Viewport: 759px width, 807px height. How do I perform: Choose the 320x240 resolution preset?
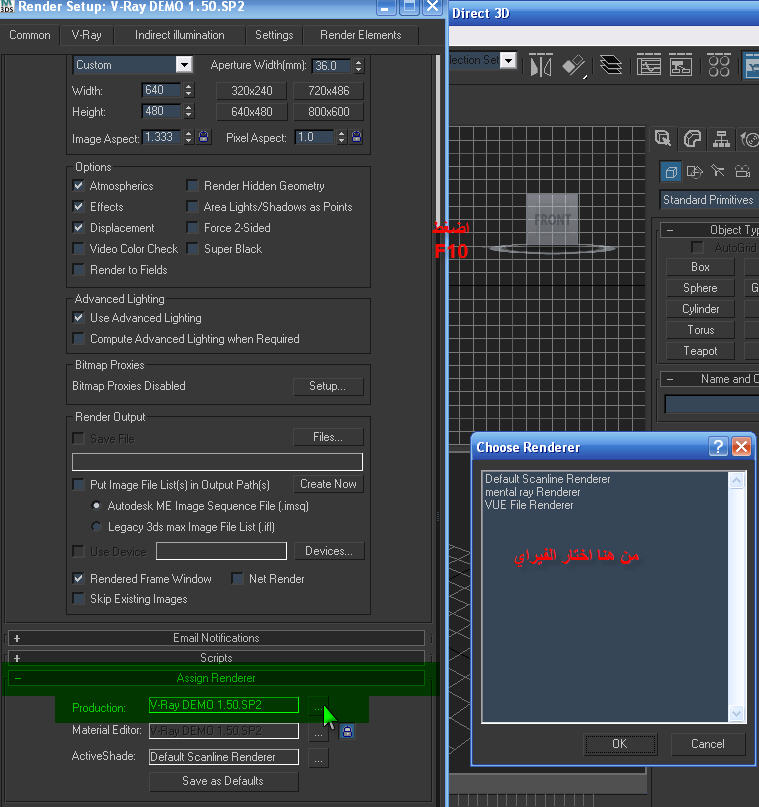pos(252,91)
